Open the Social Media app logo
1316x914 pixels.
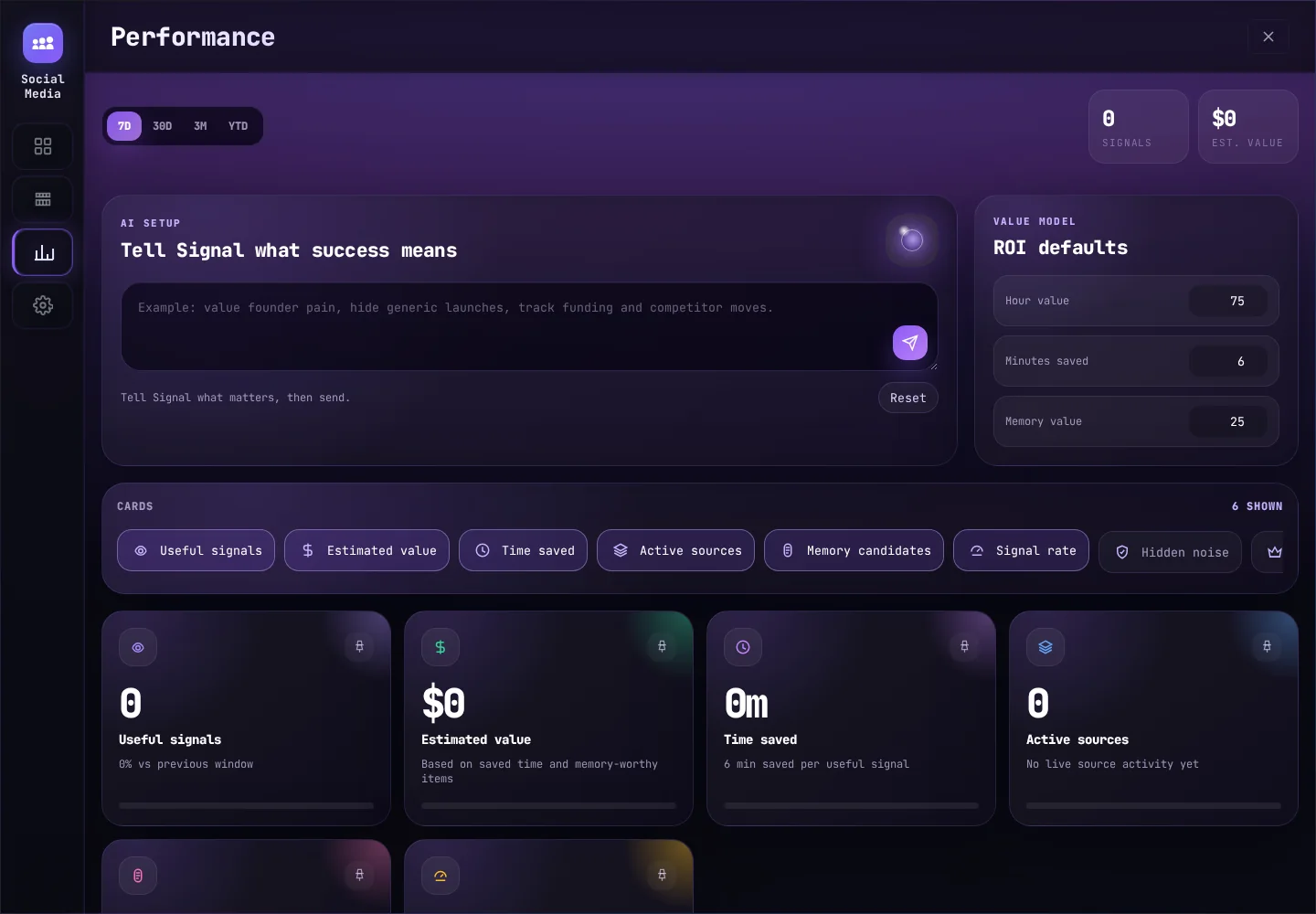(x=43, y=43)
